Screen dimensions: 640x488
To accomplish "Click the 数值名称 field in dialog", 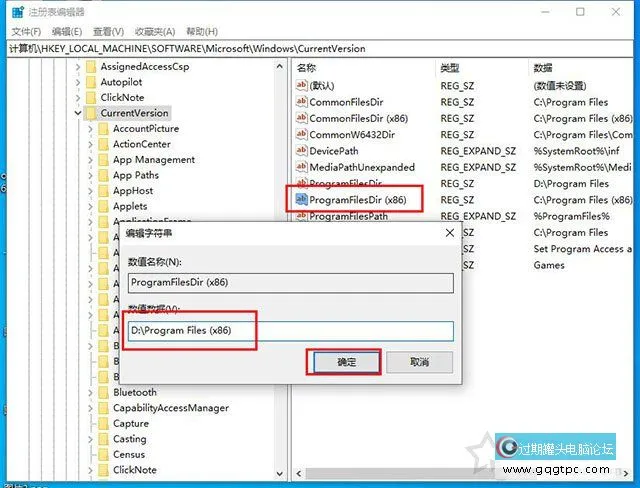I will coord(291,283).
